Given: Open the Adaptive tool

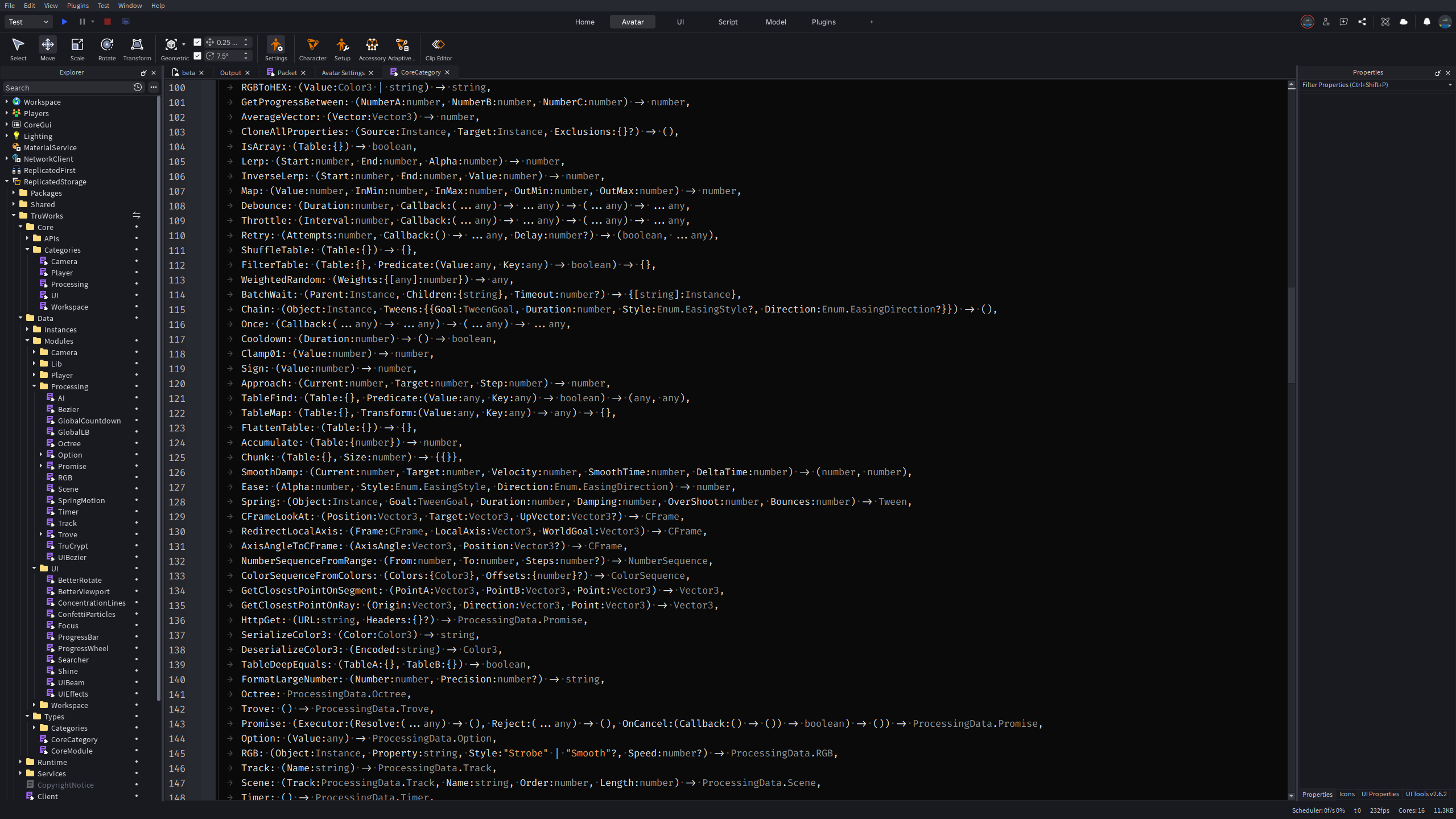Looking at the screenshot, I should (x=402, y=49).
